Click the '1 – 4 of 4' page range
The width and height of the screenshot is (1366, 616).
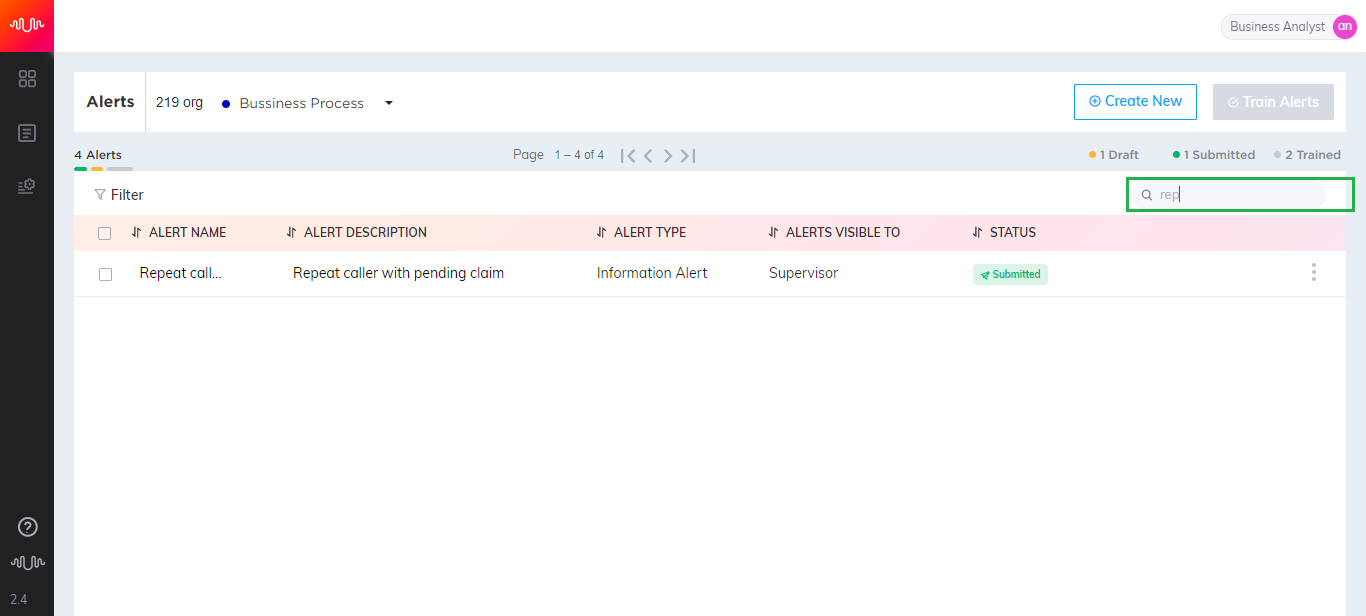(580, 155)
